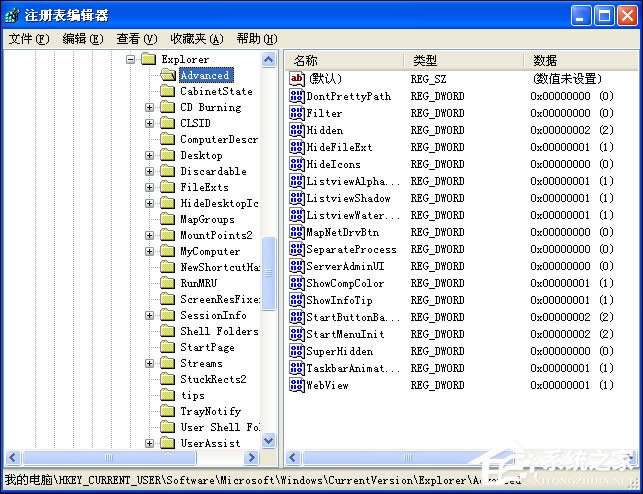Click the tree pane scroll-up arrow

pos(269,60)
